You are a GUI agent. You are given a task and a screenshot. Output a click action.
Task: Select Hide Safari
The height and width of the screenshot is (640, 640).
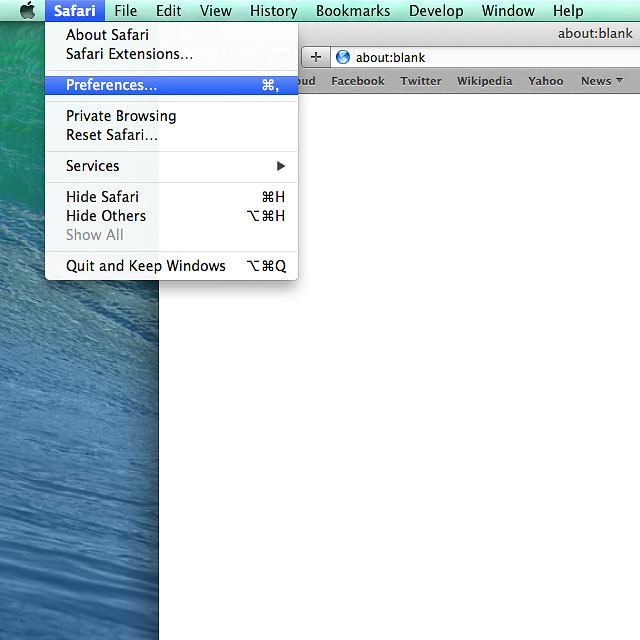[x=171, y=197]
